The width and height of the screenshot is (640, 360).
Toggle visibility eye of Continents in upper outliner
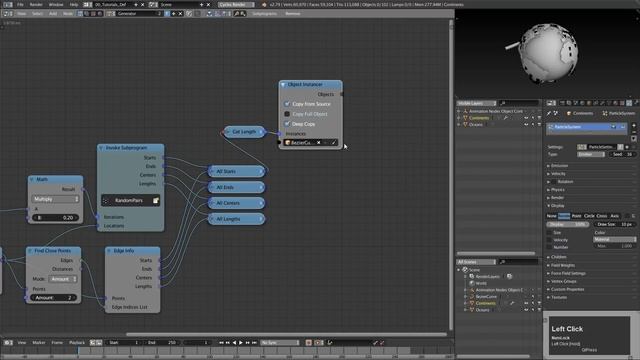[526, 118]
